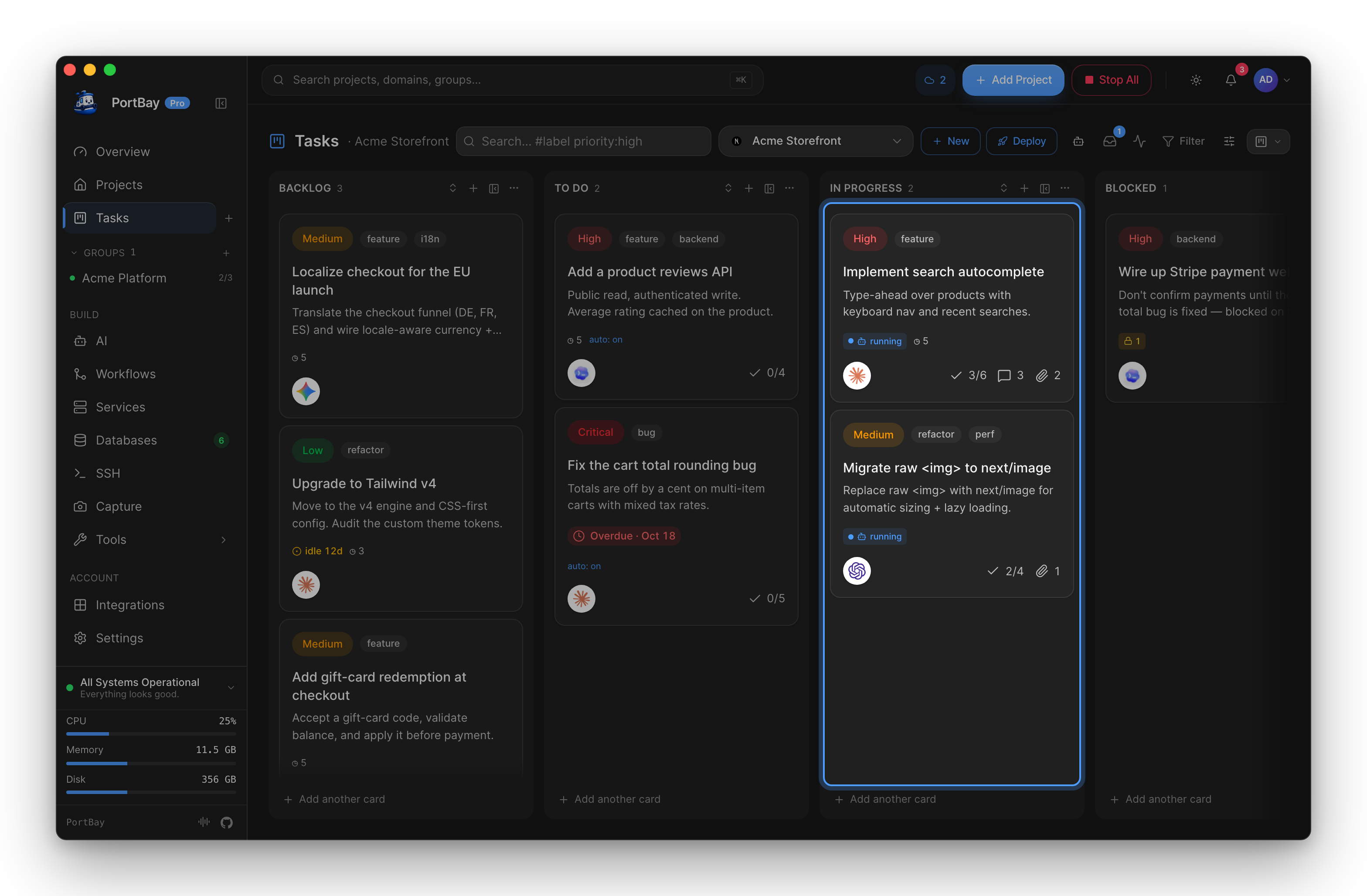
Task: Click Stop All button
Action: point(1111,80)
